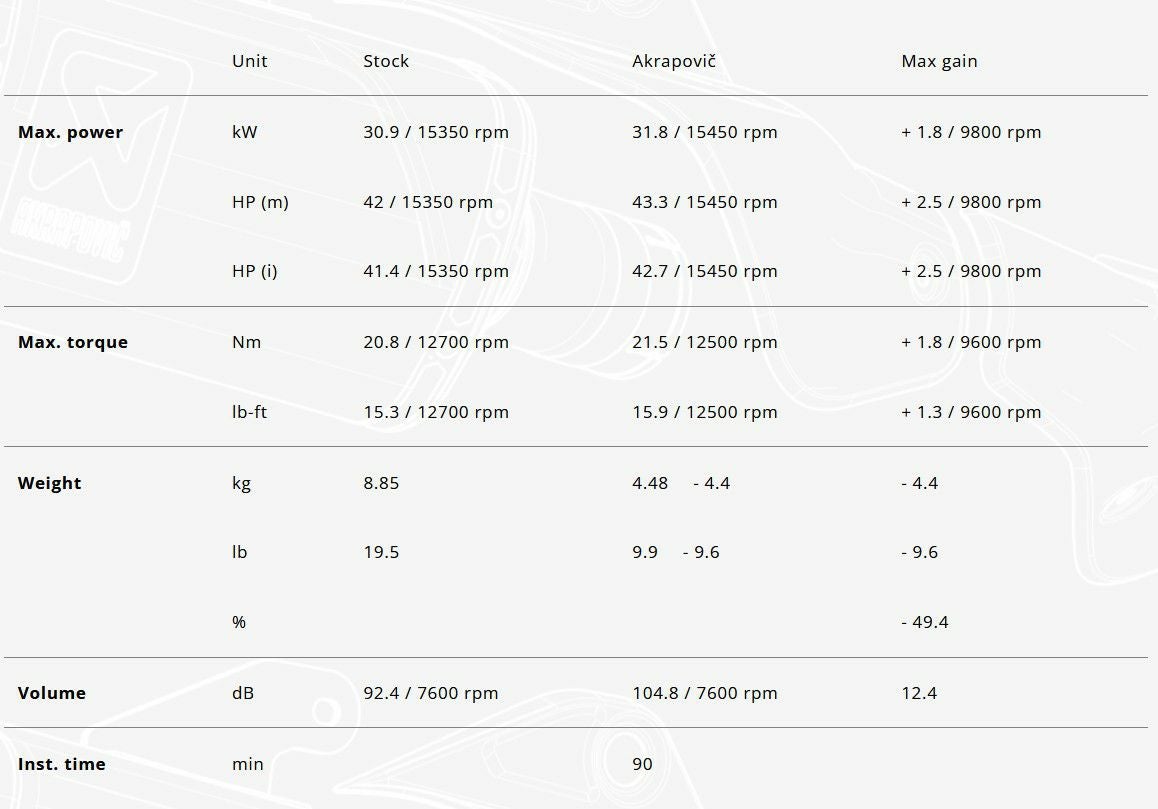The width and height of the screenshot is (1158, 809).
Task: Select the "Volume" row label
Action: pos(52,693)
